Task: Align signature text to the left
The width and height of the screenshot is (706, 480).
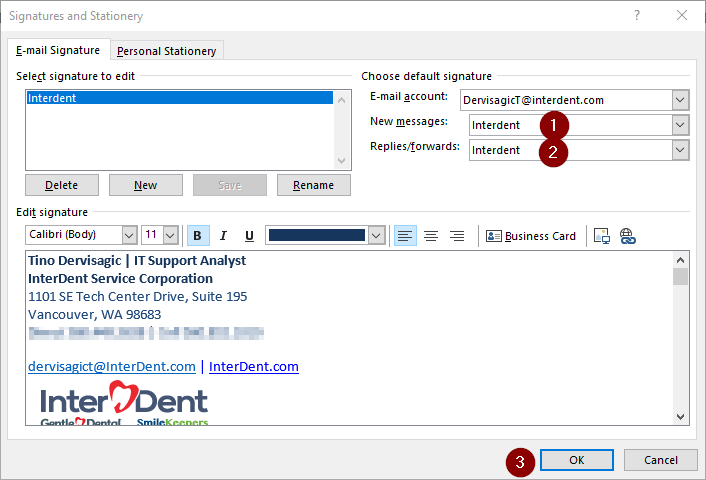Action: coord(405,235)
